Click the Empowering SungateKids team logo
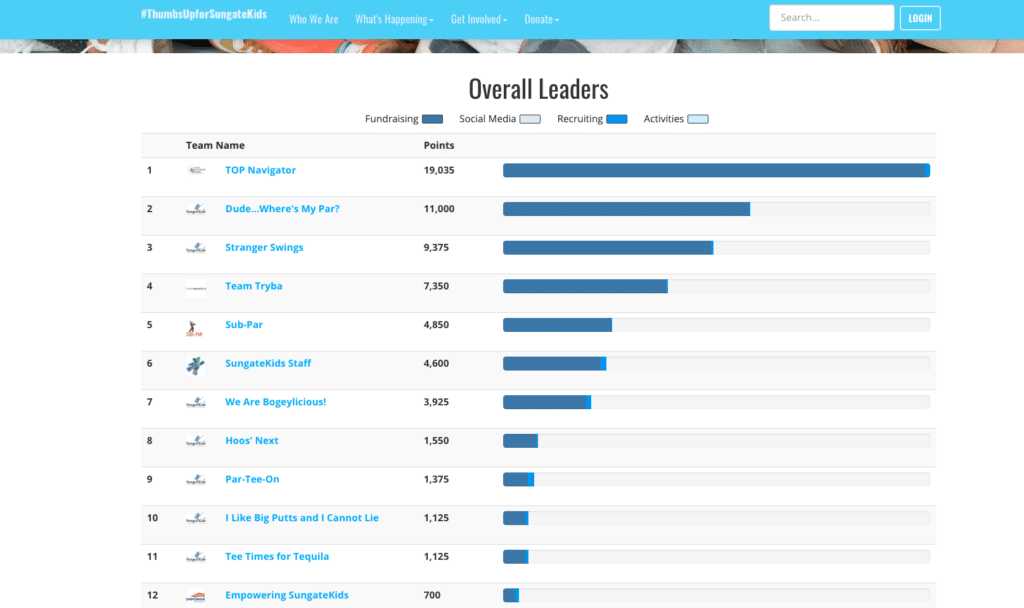The width and height of the screenshot is (1024, 608). tap(196, 596)
